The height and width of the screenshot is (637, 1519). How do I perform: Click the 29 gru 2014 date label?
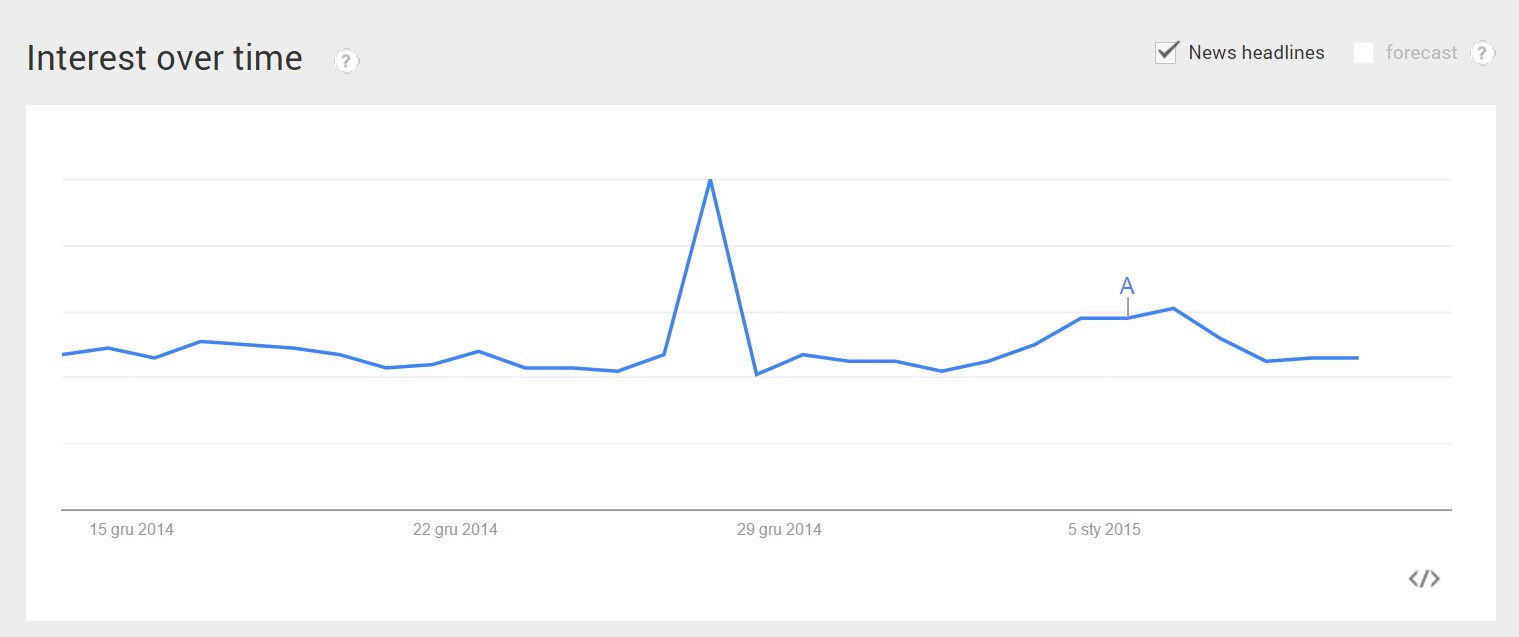(x=779, y=530)
